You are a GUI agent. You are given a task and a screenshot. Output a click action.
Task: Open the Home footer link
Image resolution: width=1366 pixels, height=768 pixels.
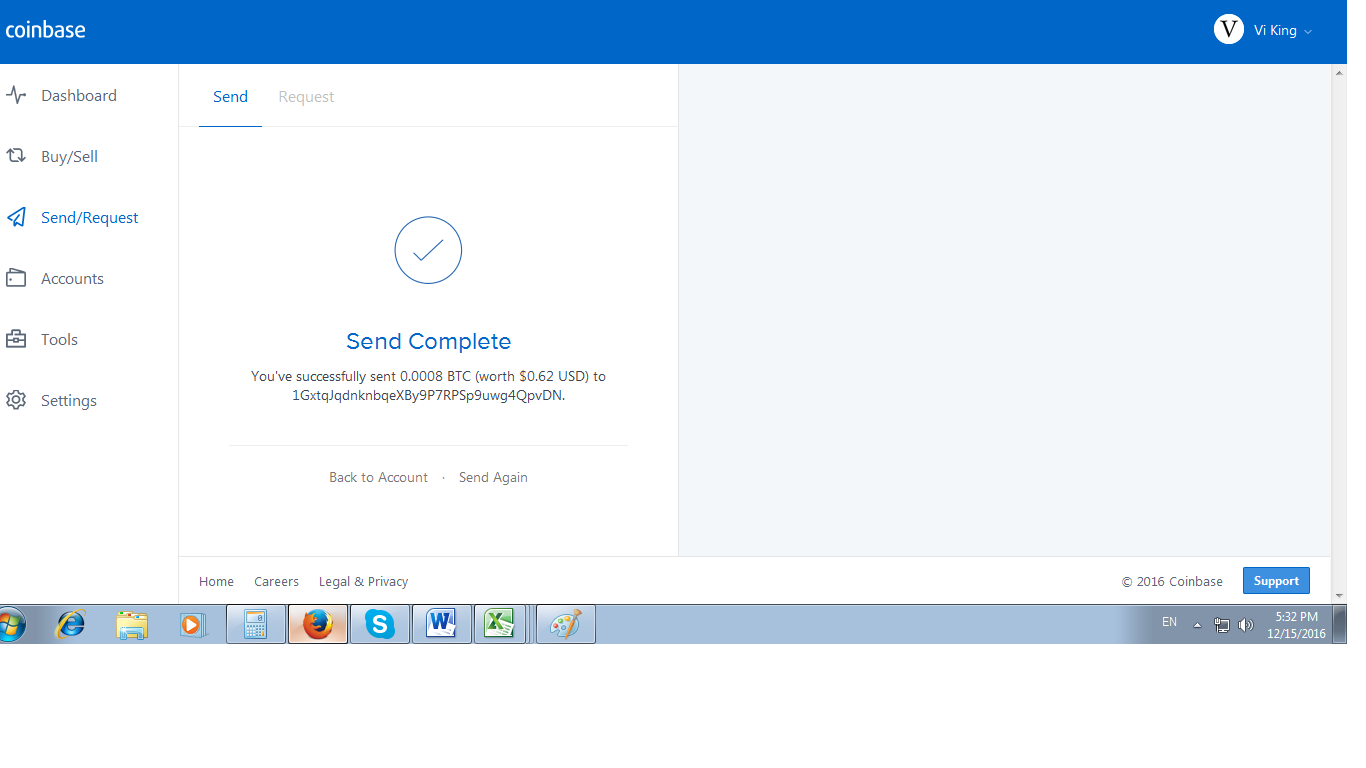click(216, 582)
